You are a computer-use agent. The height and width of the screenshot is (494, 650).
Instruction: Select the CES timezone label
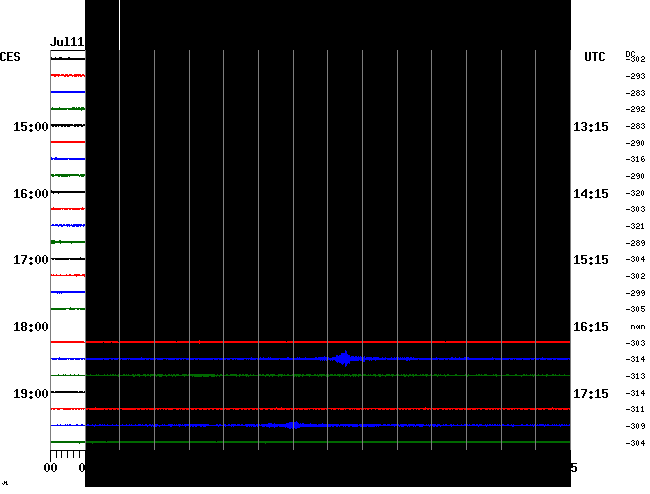coord(10,57)
